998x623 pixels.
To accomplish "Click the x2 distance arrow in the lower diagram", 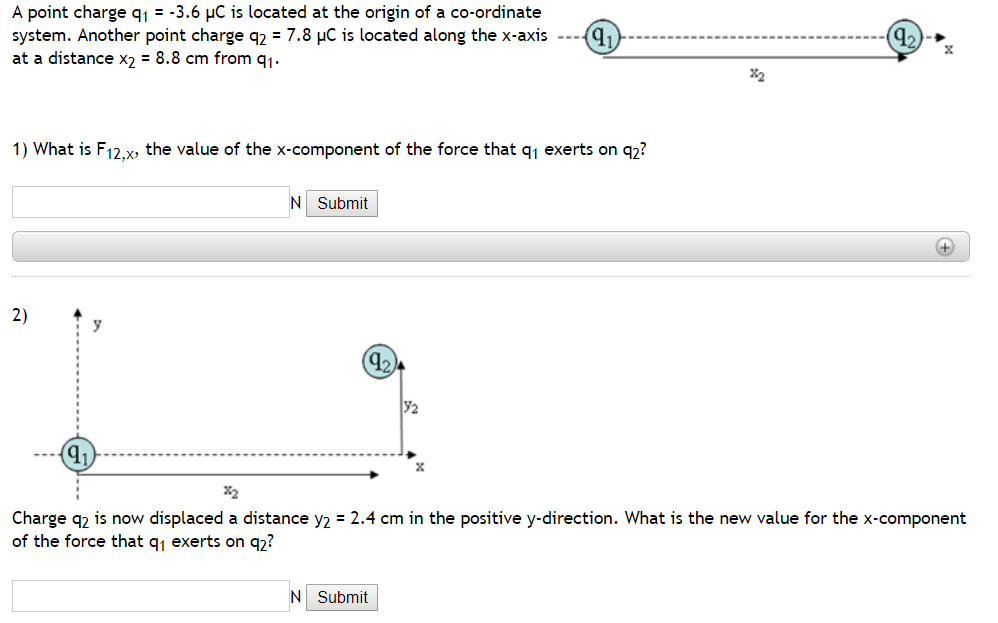I will pyautogui.click(x=230, y=475).
